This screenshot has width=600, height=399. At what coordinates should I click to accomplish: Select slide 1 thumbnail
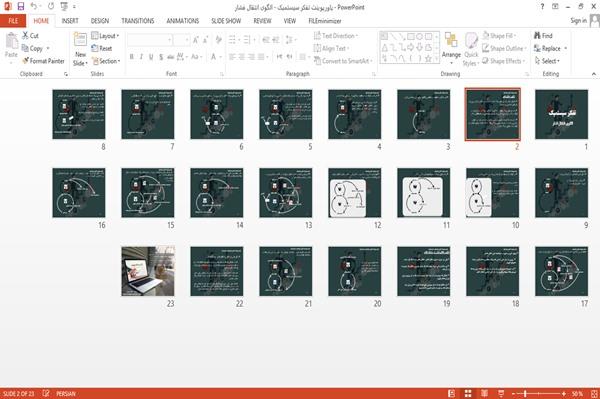point(561,114)
